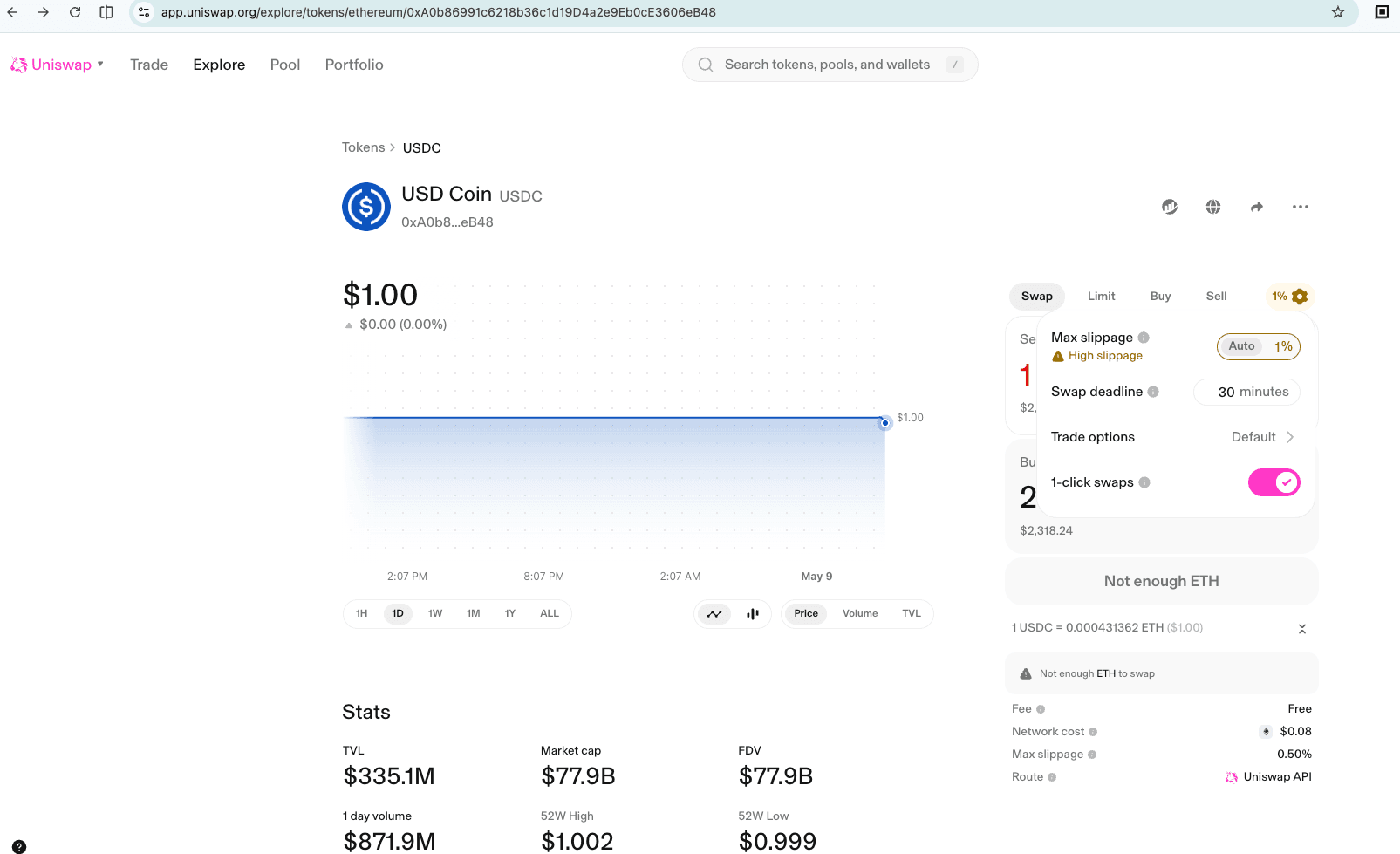Open the Explore nav menu

[219, 65]
